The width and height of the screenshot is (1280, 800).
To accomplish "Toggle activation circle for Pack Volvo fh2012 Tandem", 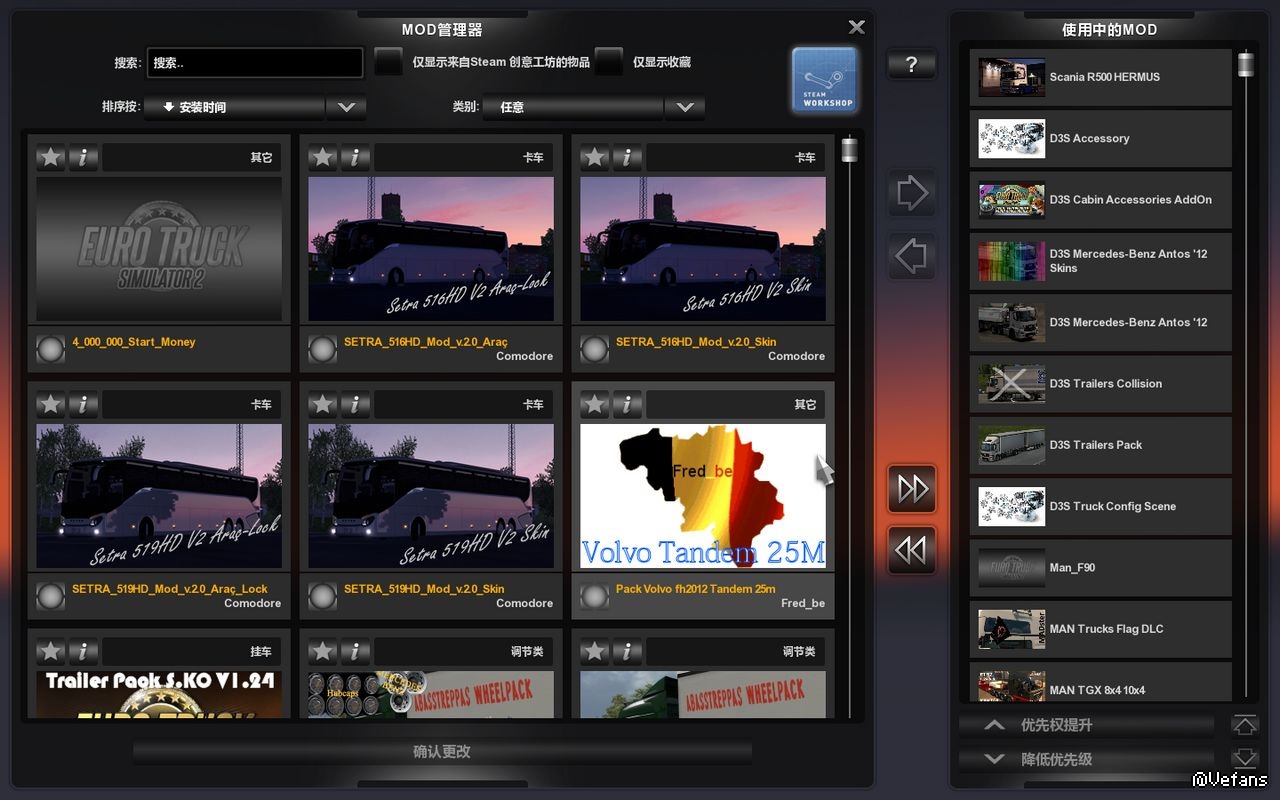I will point(595,596).
